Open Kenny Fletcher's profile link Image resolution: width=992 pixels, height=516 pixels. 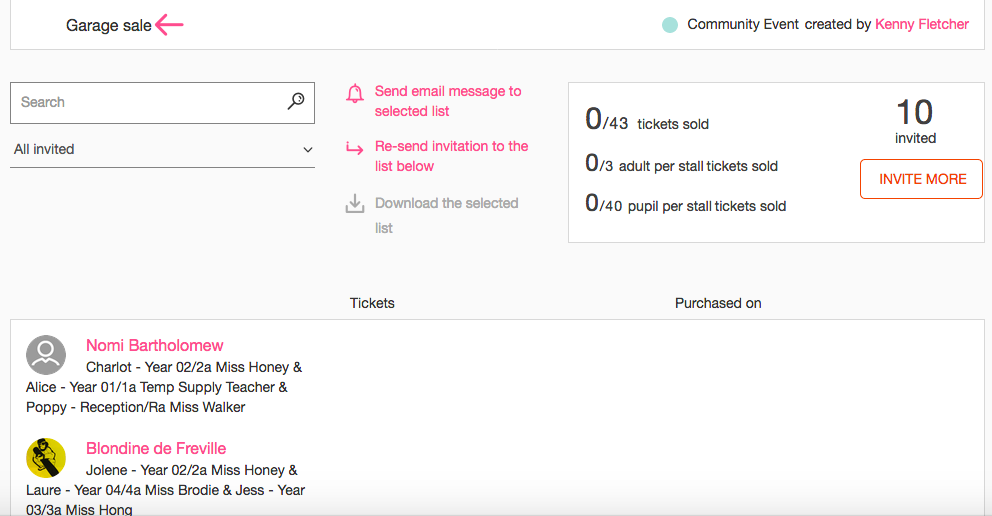tap(922, 25)
